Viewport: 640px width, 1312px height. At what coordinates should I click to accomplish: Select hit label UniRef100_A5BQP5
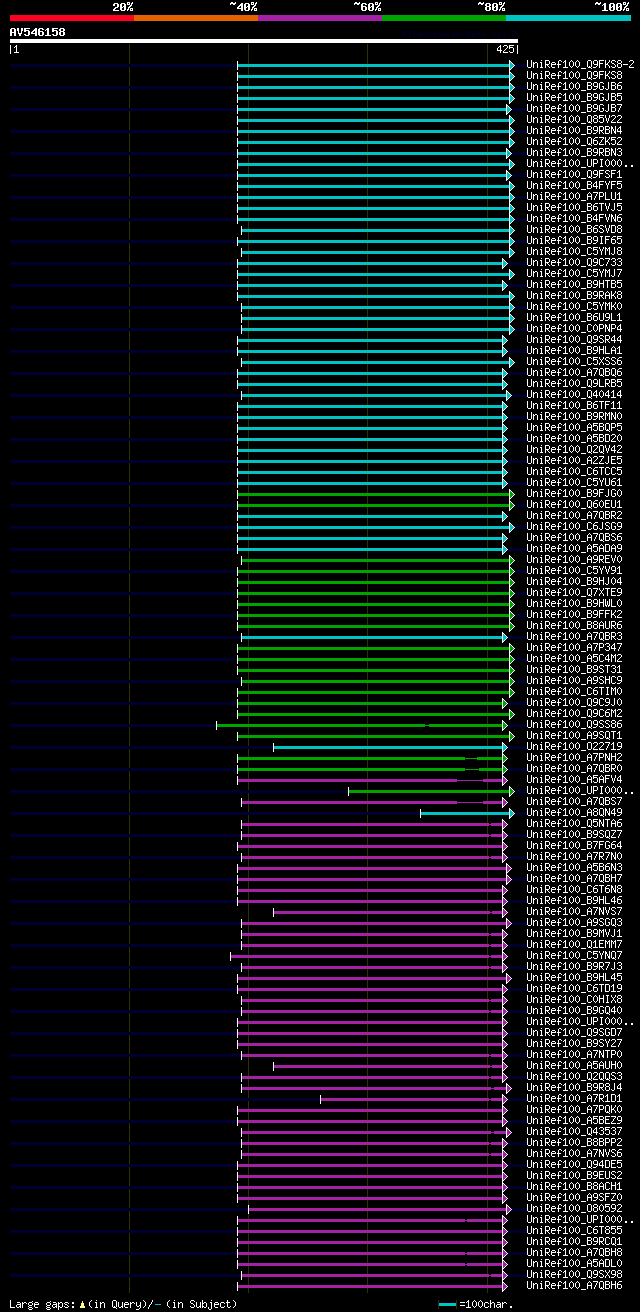575,427
